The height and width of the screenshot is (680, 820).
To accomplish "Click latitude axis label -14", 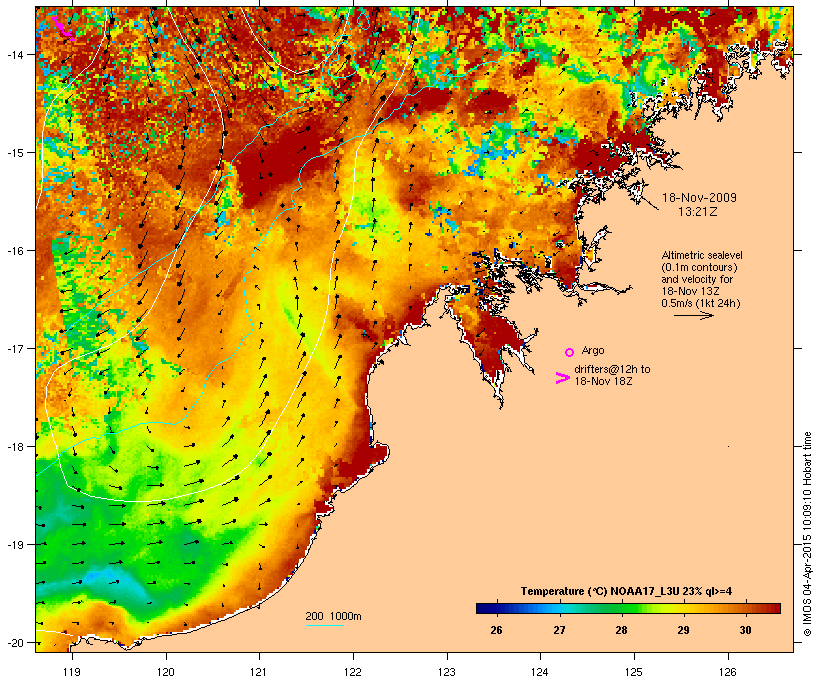I will [x=14, y=54].
